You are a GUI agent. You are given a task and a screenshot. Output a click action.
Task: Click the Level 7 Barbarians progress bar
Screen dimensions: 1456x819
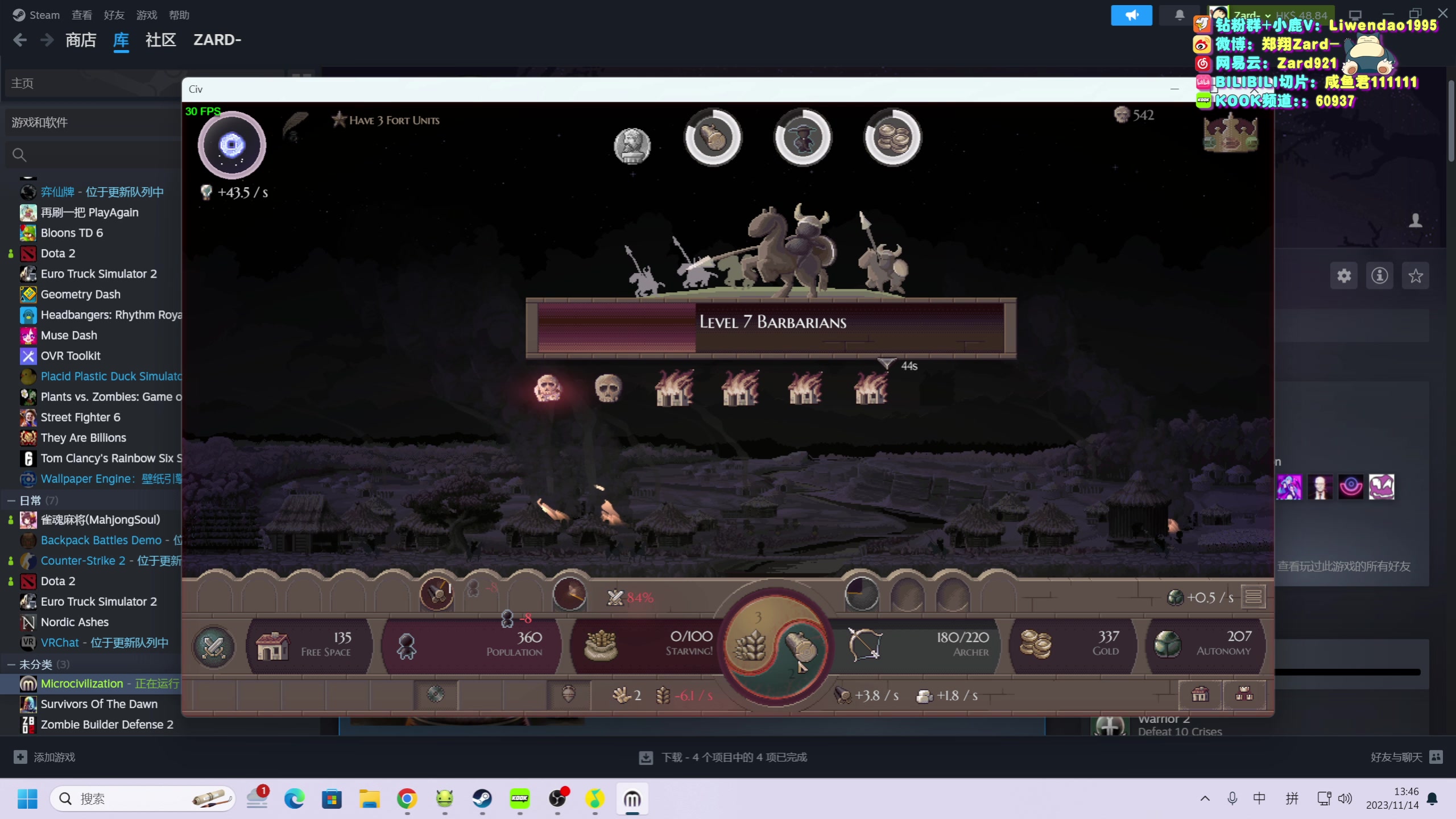[x=771, y=328]
